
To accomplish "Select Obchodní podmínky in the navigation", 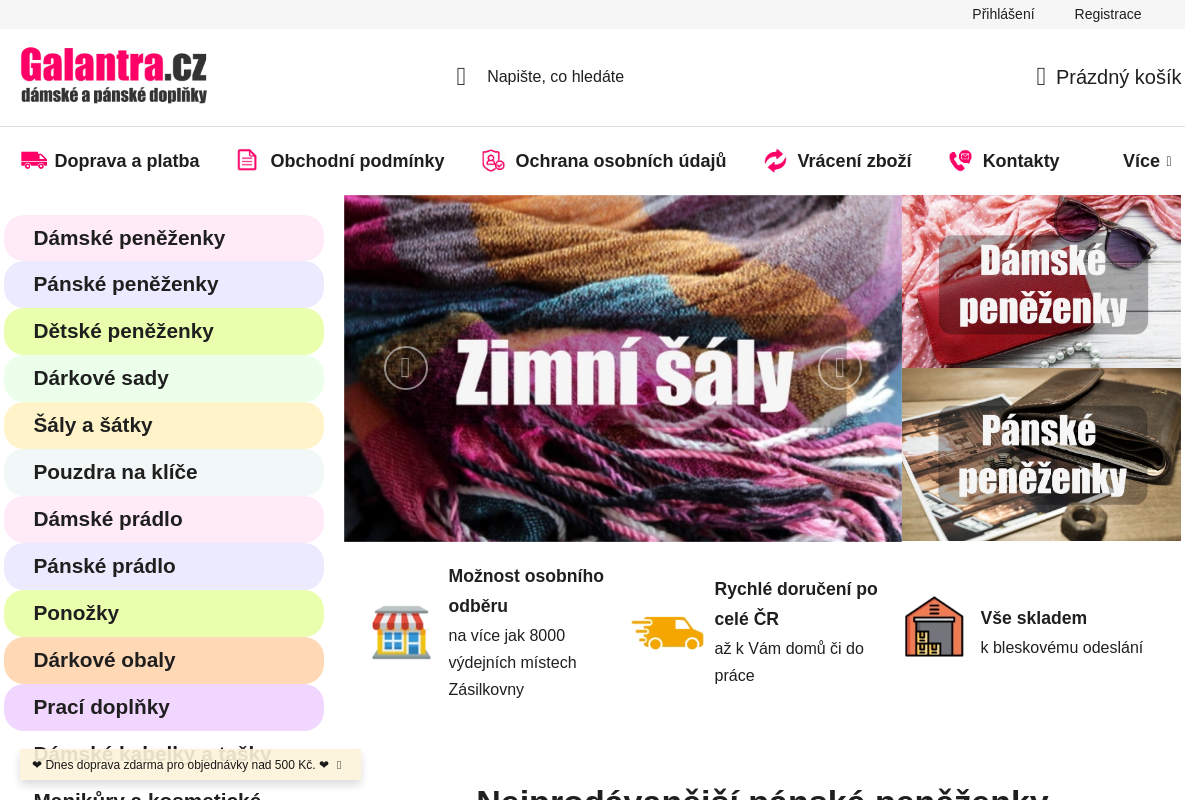I will pyautogui.click(x=356, y=160).
